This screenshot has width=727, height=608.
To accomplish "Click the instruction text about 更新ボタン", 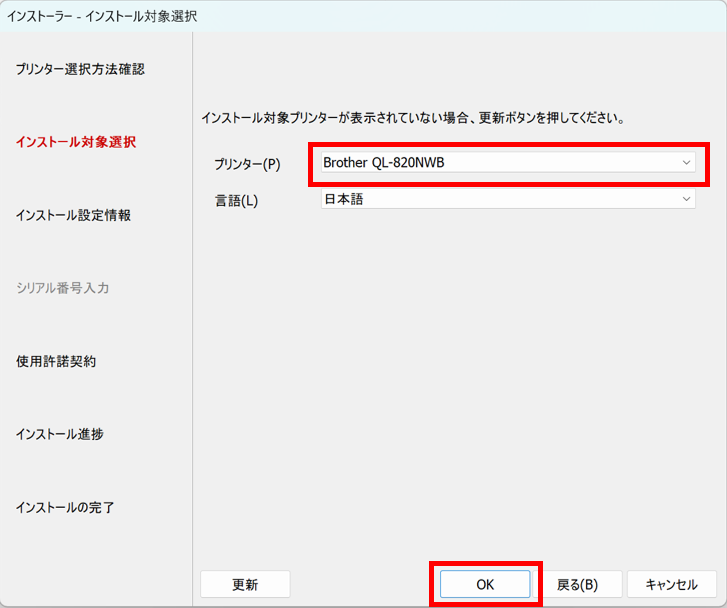I will pos(413,118).
